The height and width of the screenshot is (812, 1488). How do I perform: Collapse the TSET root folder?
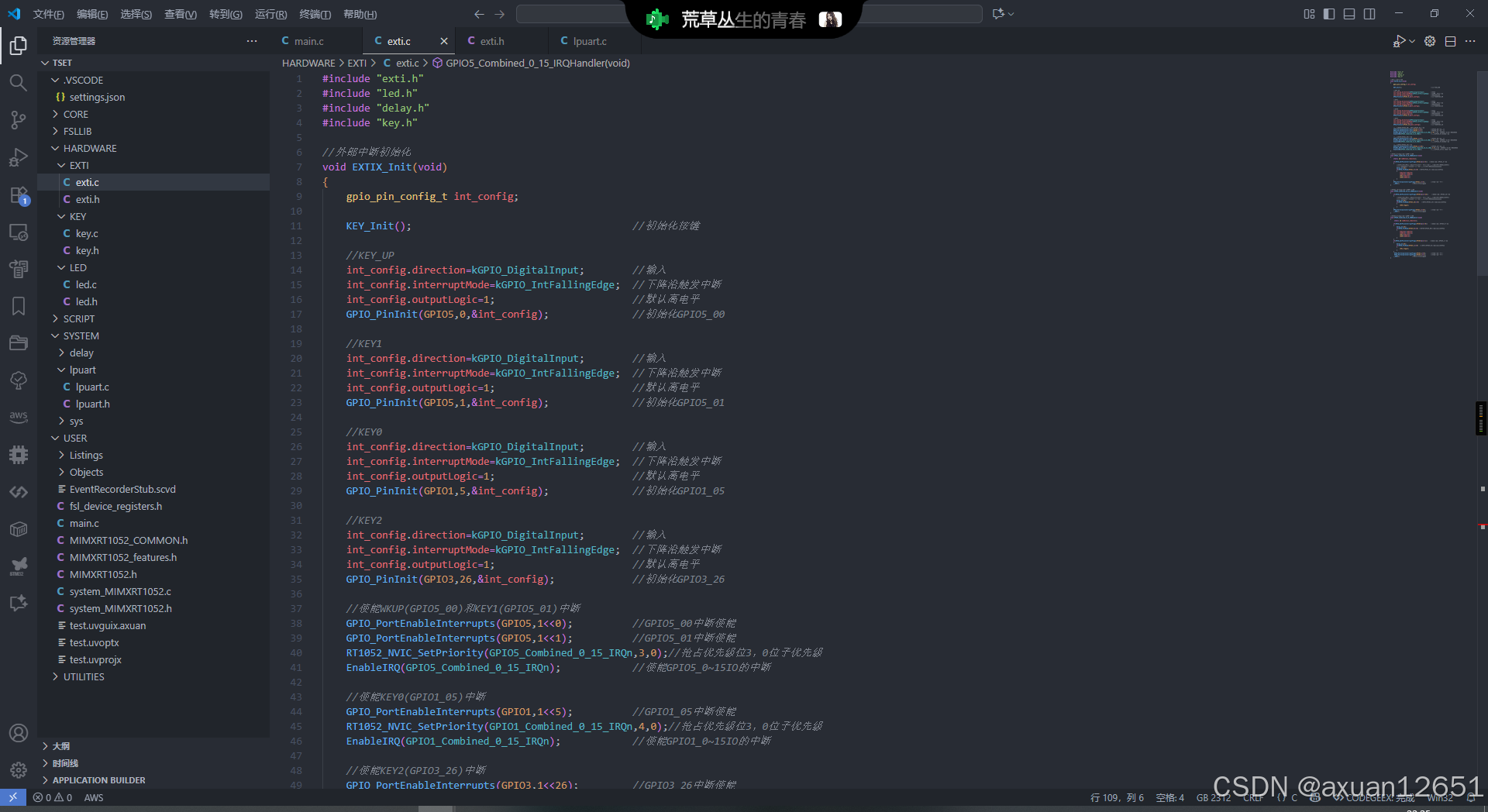(x=153, y=63)
